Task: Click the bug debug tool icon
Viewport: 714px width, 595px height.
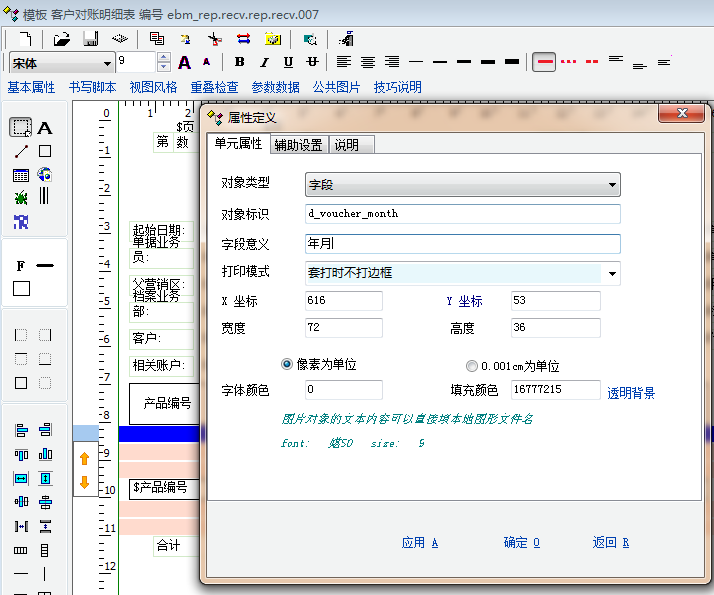Action: click(x=21, y=197)
